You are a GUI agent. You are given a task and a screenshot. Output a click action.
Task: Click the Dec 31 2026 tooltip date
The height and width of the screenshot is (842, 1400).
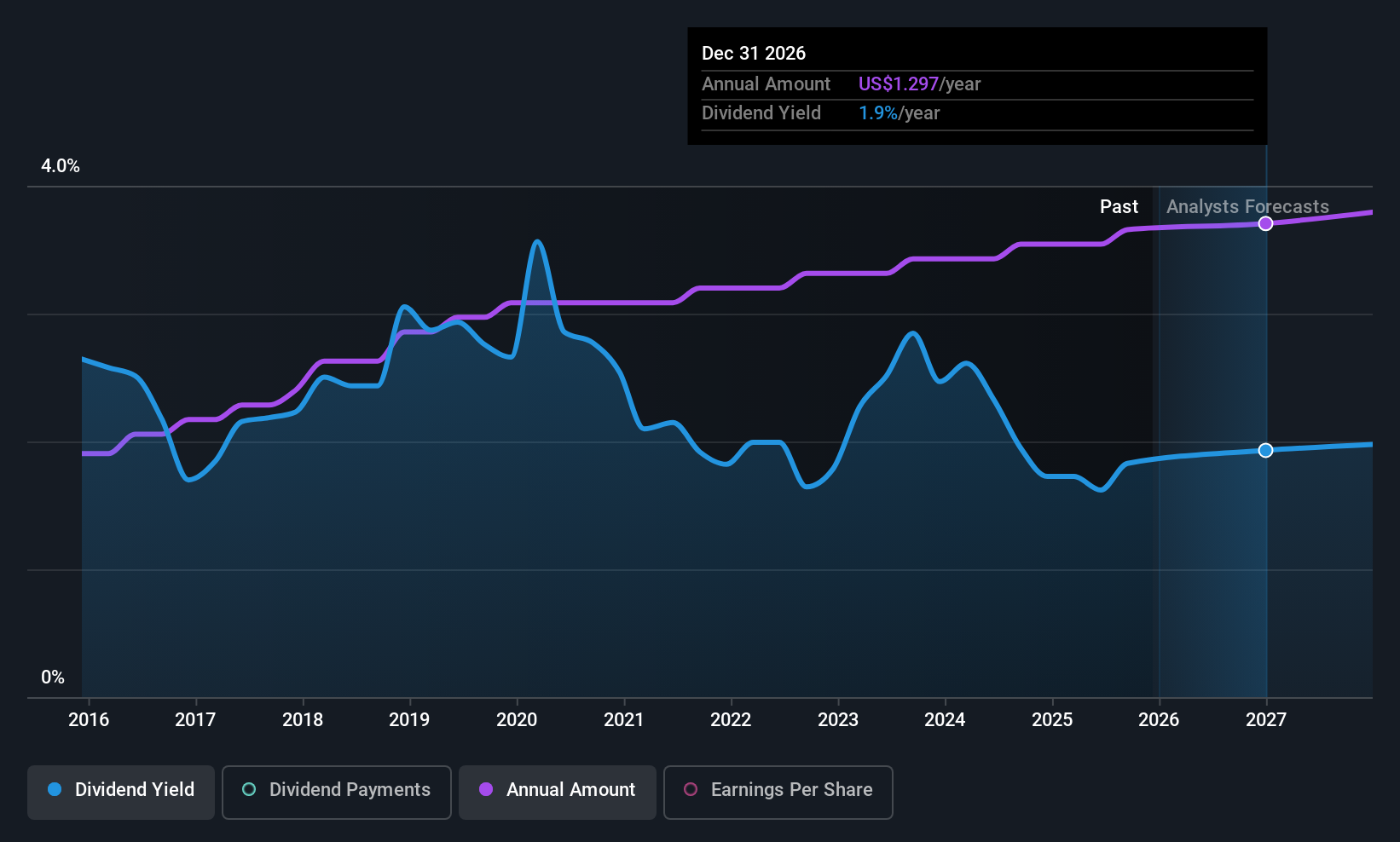[754, 54]
